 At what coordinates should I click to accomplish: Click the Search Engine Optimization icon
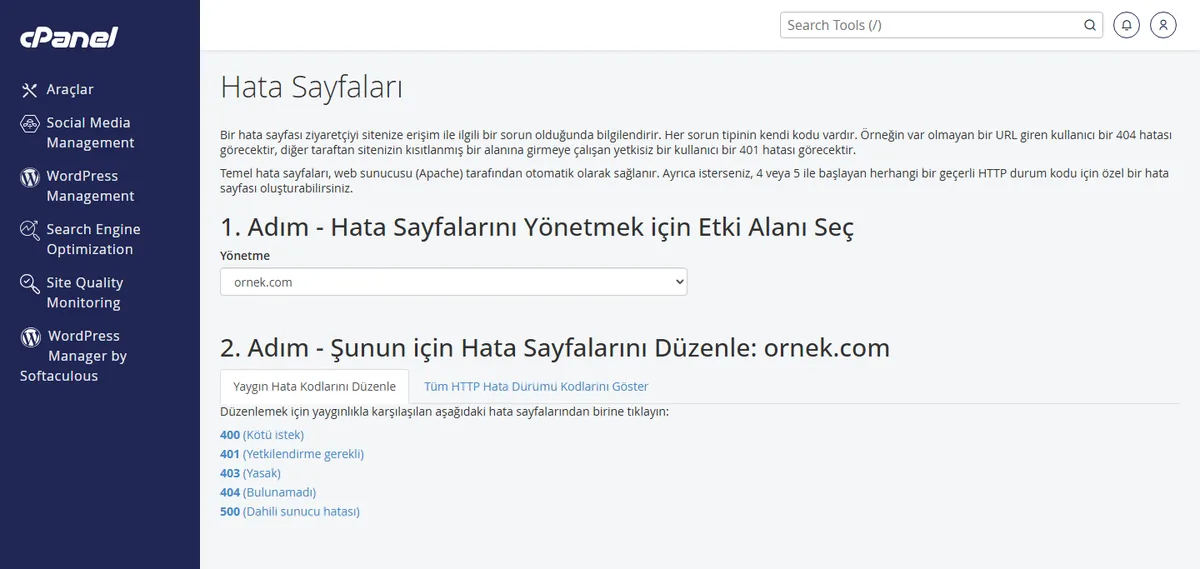coord(30,230)
